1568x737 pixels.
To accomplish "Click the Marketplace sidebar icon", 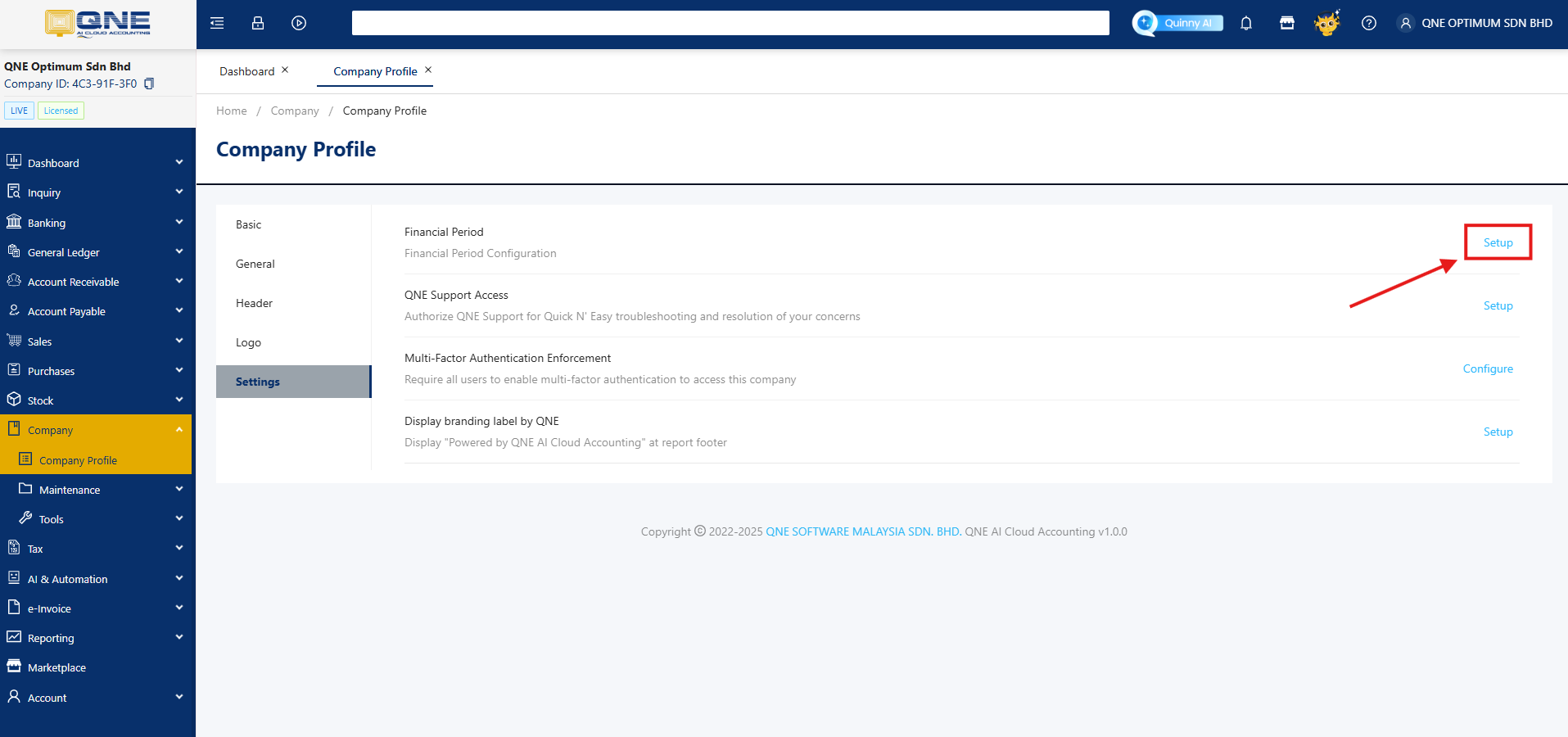I will coord(14,667).
